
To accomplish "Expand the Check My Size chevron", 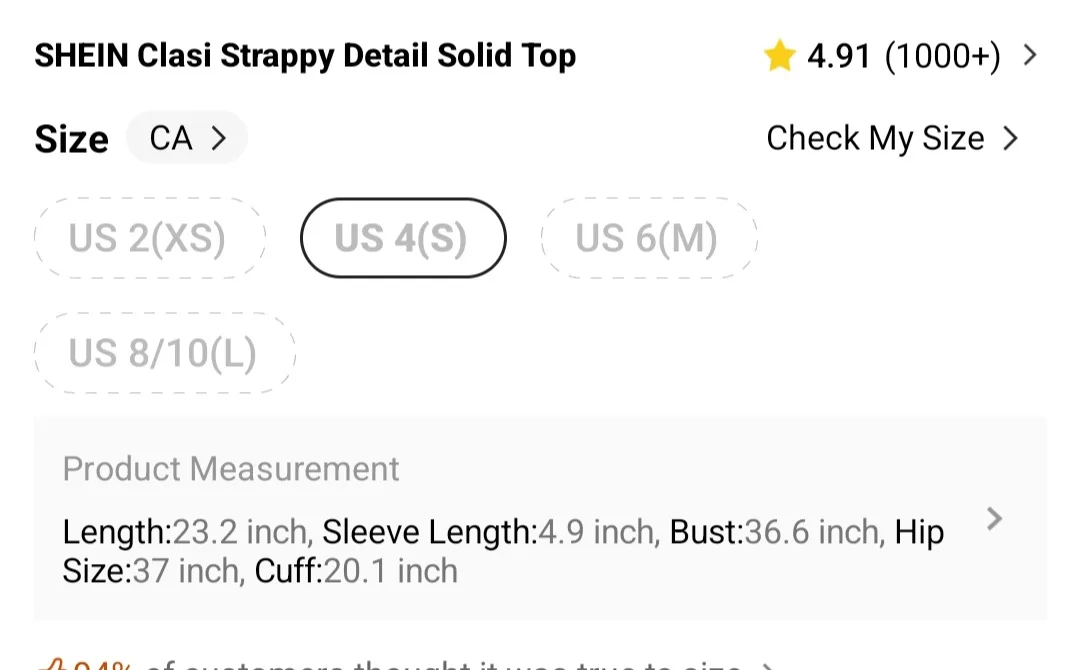I will [x=1012, y=138].
